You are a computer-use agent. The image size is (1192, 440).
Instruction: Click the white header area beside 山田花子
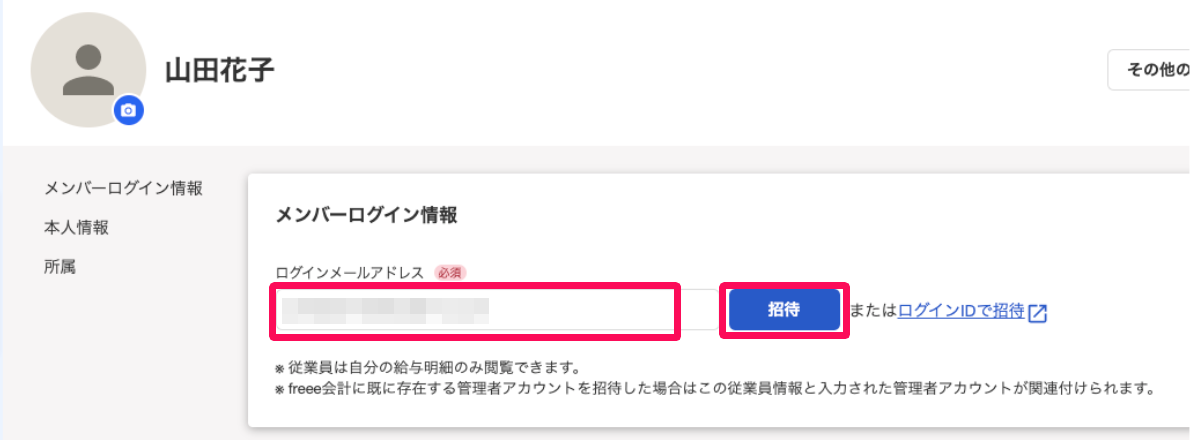point(684,70)
